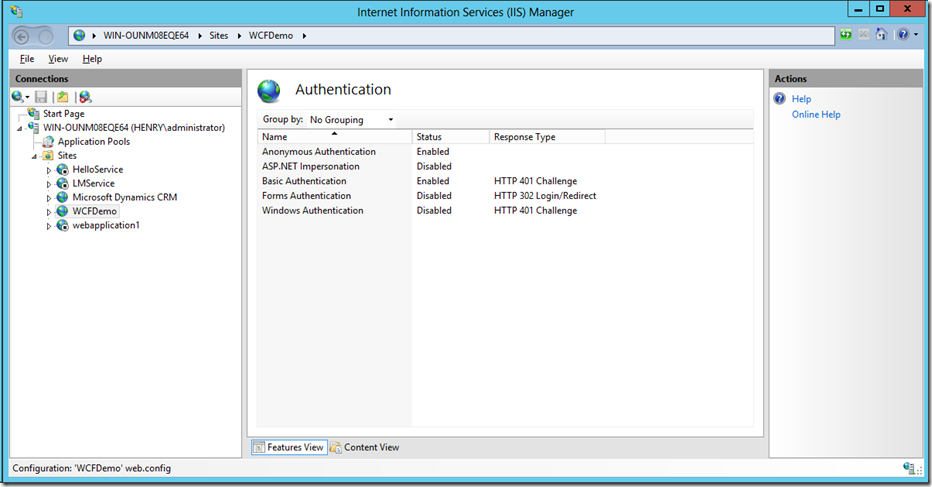Click the globe icon in the address breadcrumb

coord(79,36)
